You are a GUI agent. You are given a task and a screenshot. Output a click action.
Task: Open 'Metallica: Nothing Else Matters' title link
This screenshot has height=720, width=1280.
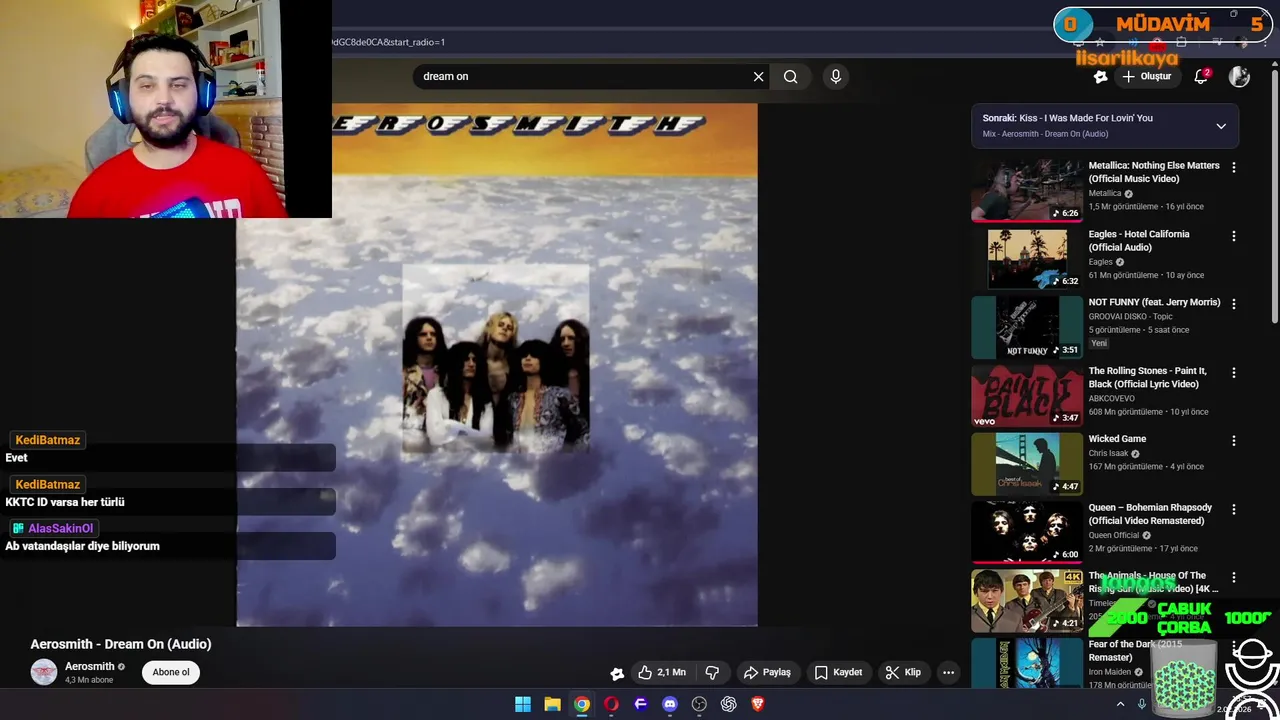[x=1154, y=172]
